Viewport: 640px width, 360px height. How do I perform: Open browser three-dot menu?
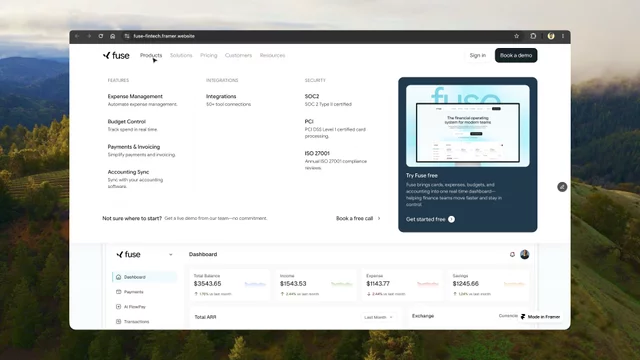point(563,36)
